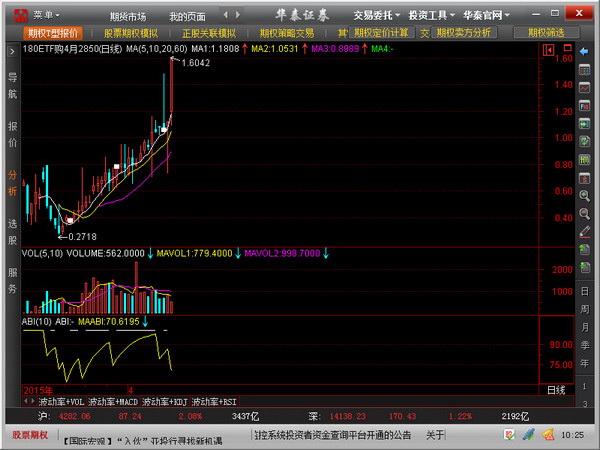Click the 1.6042 high price label
This screenshot has width=600, height=450.
(196, 63)
